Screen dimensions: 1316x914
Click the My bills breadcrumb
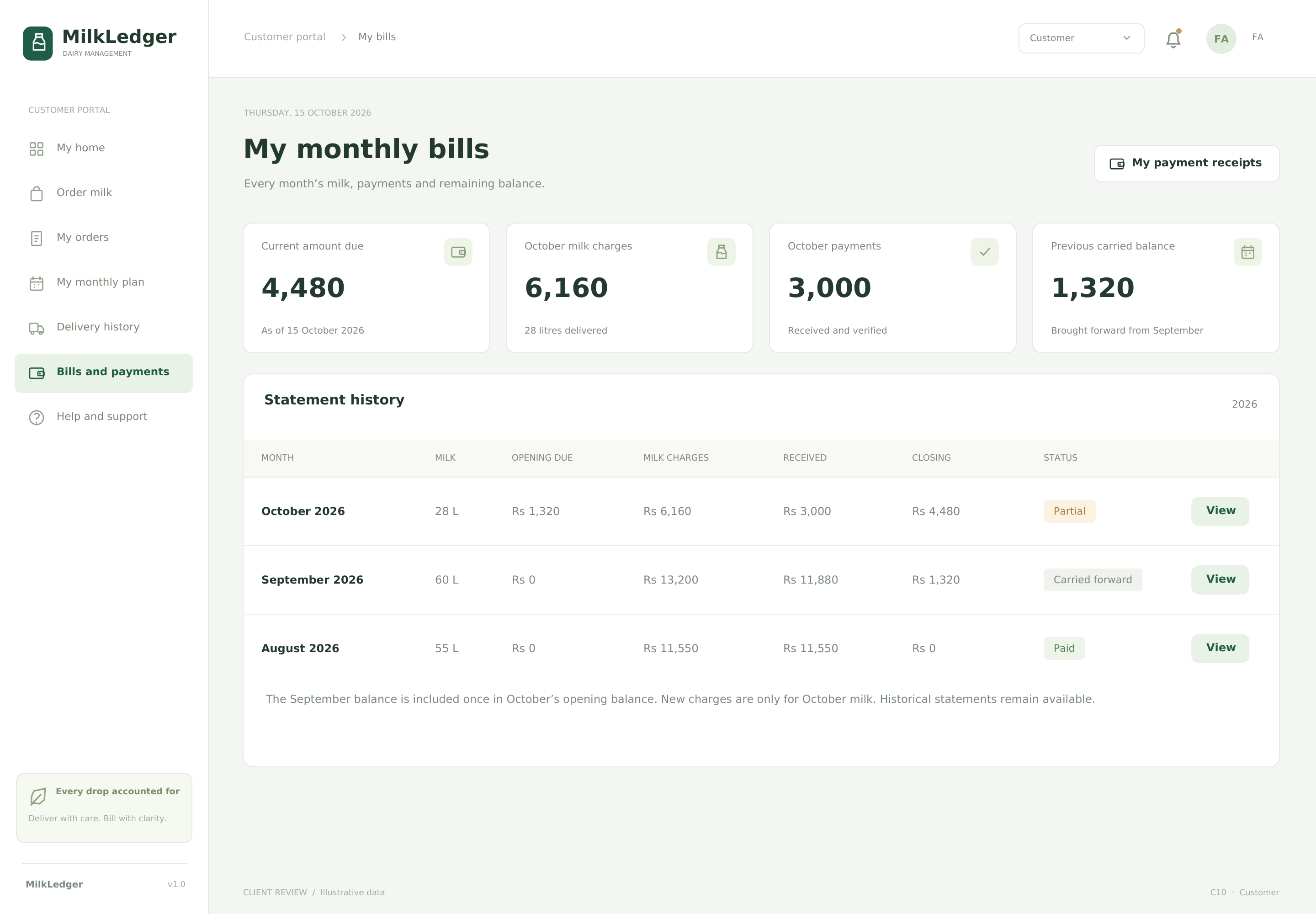377,37
